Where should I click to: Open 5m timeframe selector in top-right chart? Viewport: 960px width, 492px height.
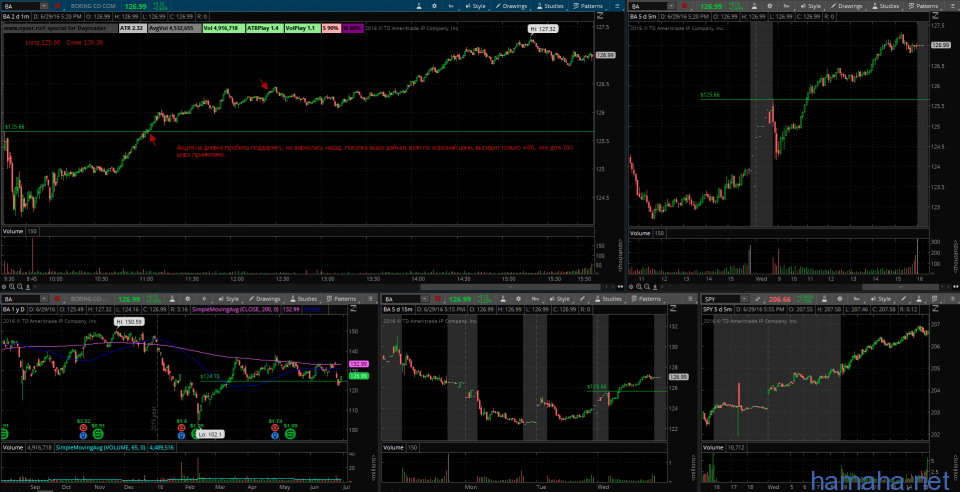tap(787, 6)
